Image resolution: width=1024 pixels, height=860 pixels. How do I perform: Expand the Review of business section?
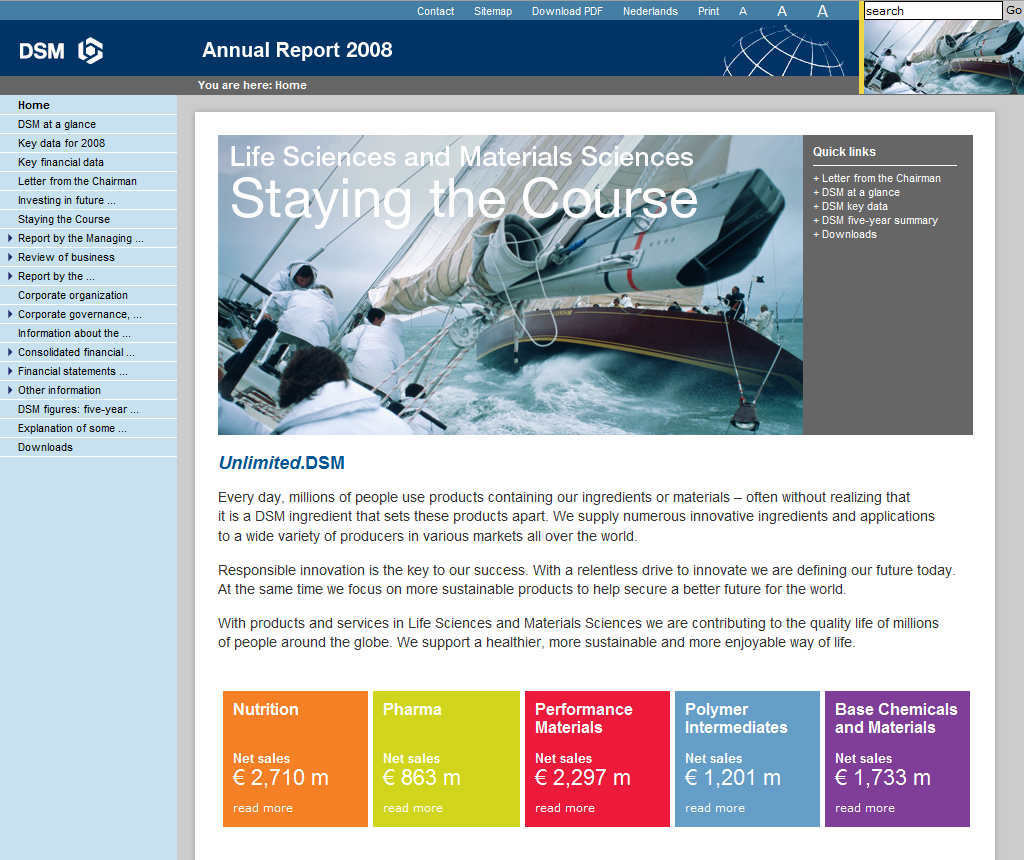click(x=10, y=257)
